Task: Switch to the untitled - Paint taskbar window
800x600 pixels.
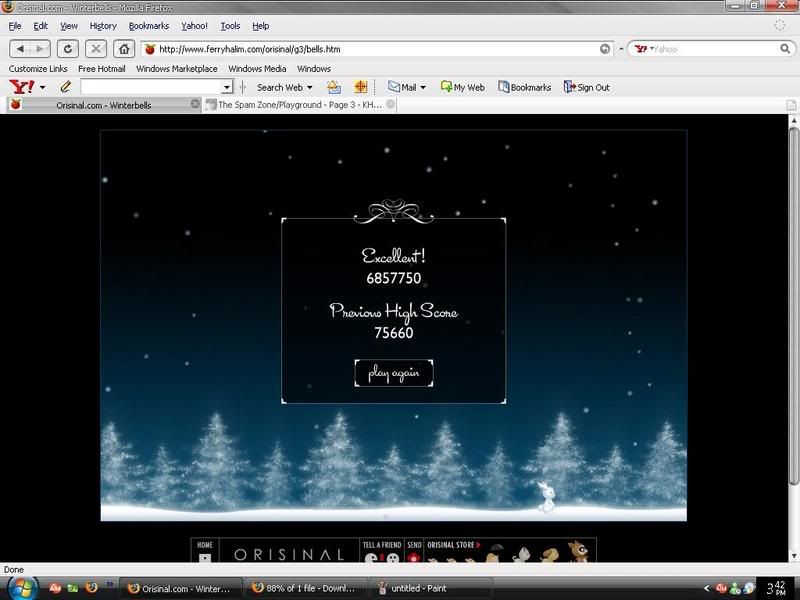Action: click(430, 588)
